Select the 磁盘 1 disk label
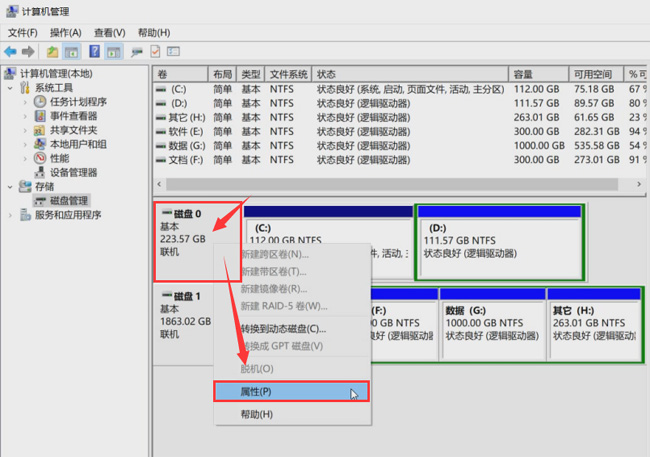Screen dimensions: 650x457 pyautogui.click(x=187, y=297)
